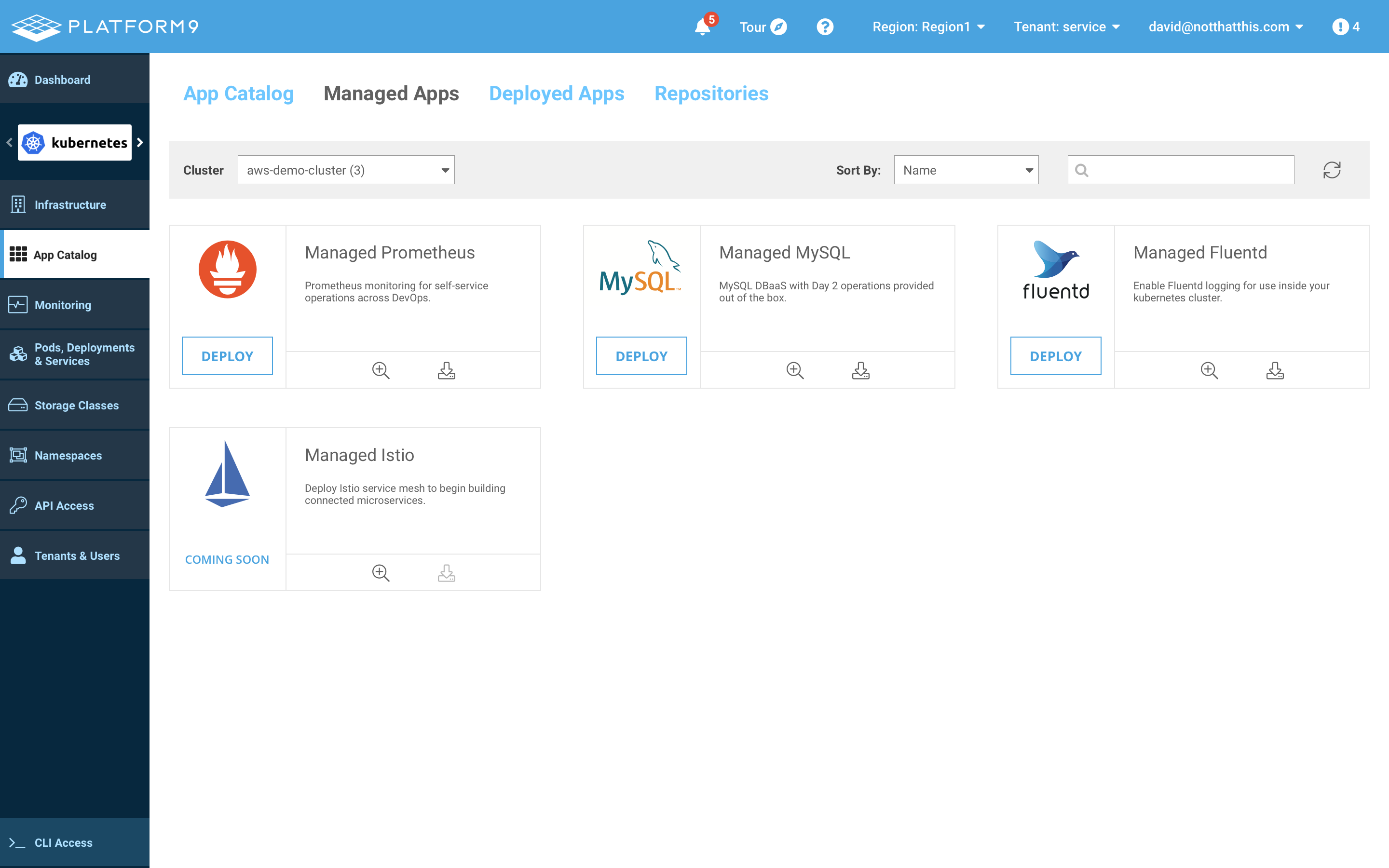
Task: Switch to the Deployed Apps tab
Action: click(557, 94)
